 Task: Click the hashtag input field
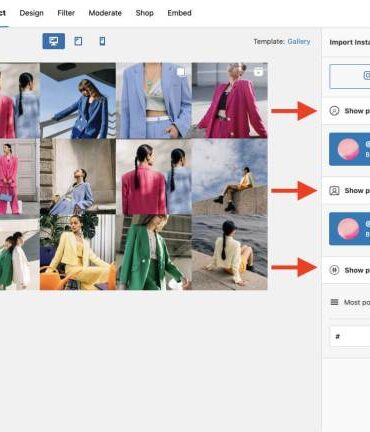click(350, 337)
